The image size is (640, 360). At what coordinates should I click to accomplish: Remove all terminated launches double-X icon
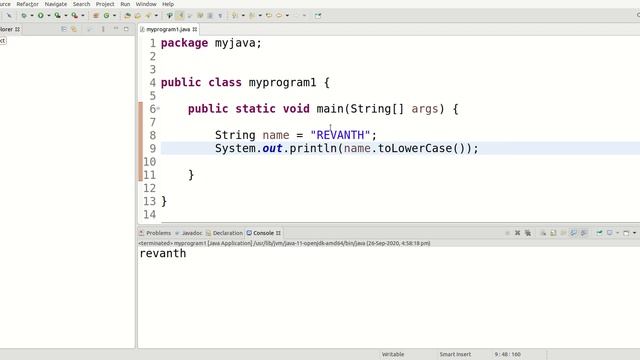pyautogui.click(x=528, y=233)
